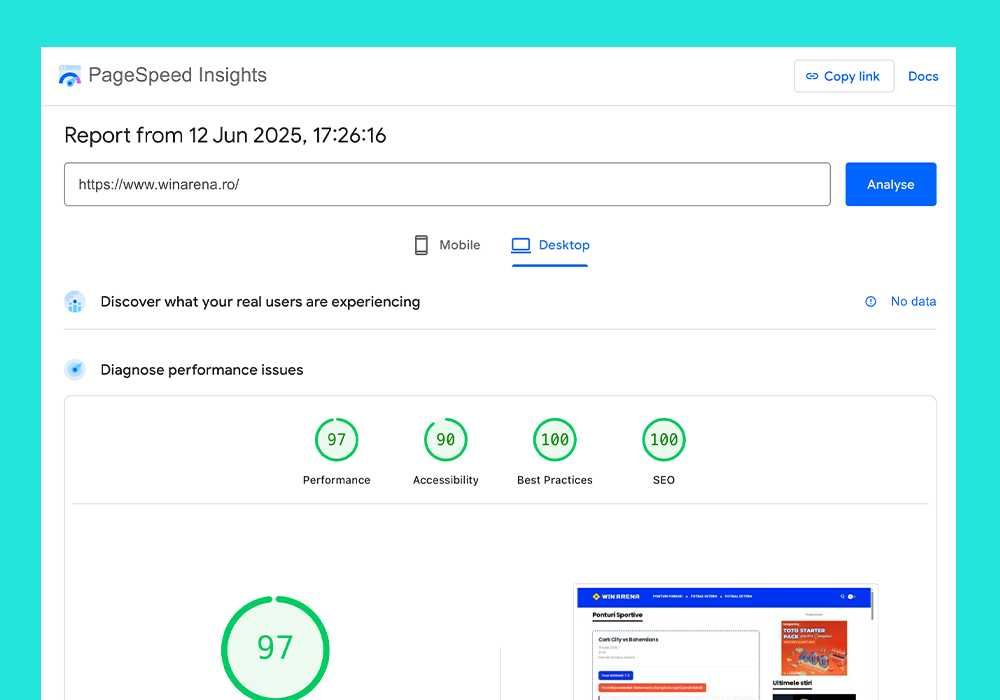Viewport: 1000px width, 700px height.
Task: Click the Analyse button
Action: pyautogui.click(x=890, y=184)
